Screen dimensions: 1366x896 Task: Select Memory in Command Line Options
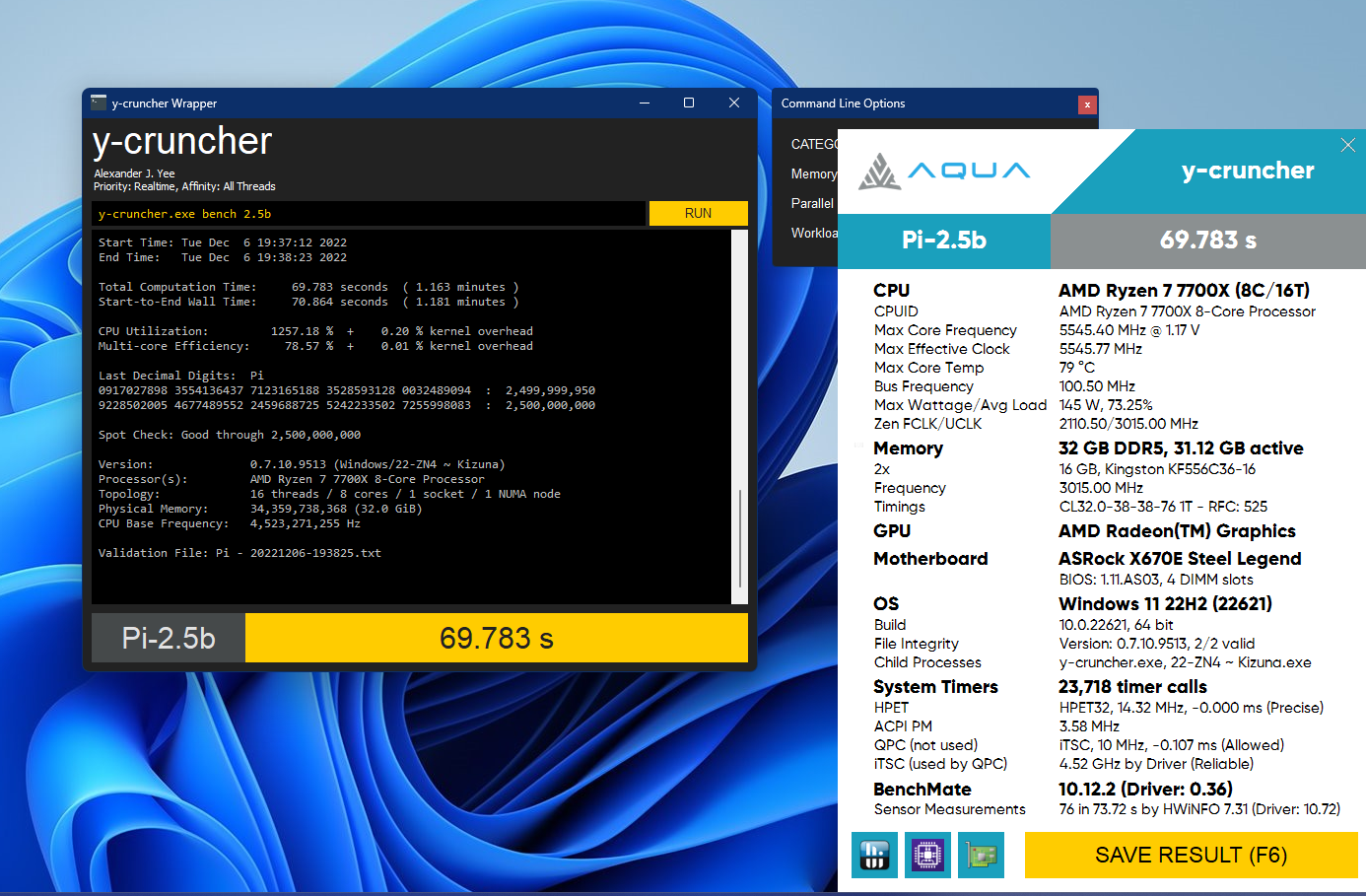click(814, 173)
